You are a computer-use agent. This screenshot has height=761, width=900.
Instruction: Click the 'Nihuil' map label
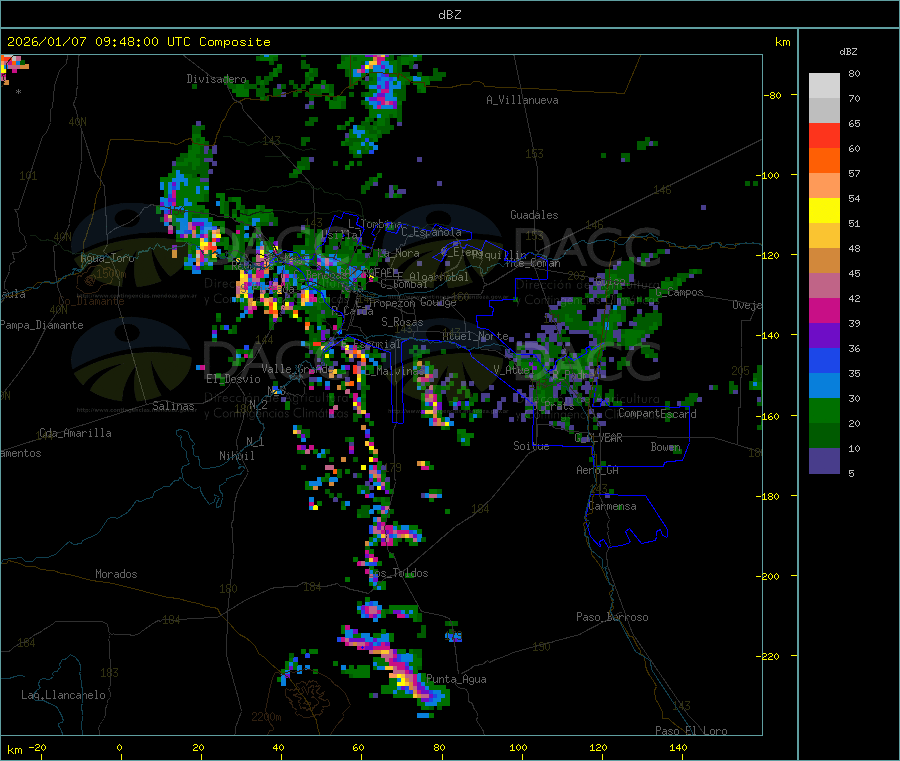[236, 456]
